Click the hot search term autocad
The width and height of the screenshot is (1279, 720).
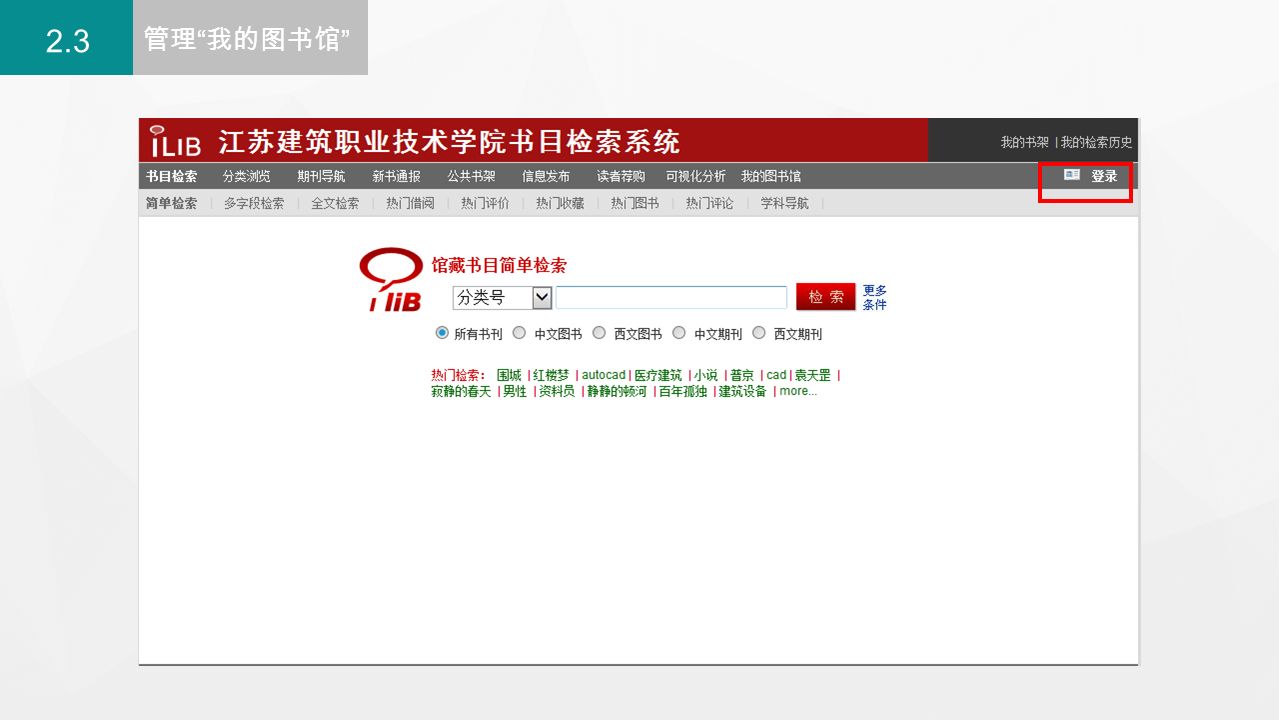tap(604, 376)
